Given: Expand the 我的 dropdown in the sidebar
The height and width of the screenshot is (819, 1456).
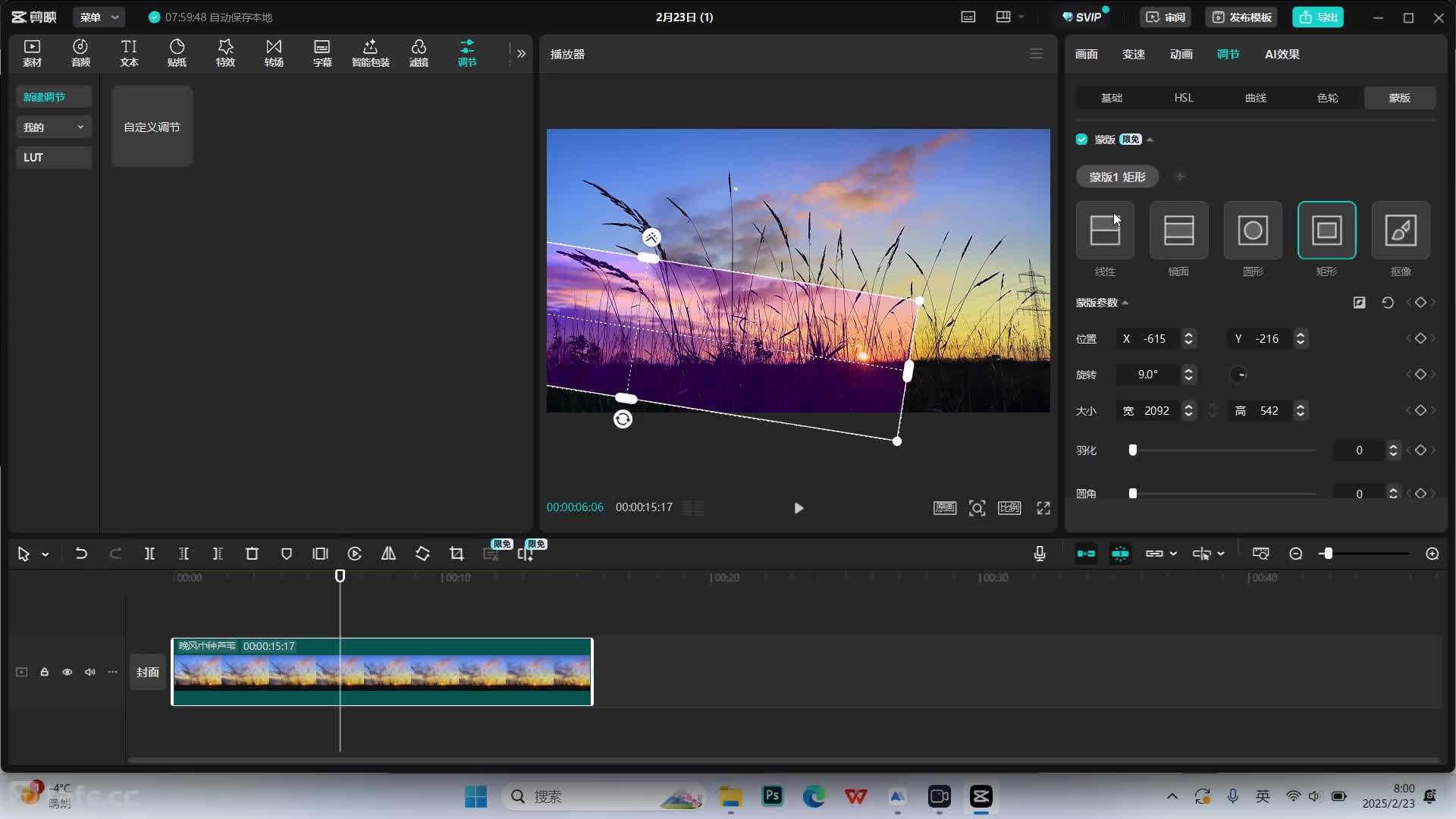Looking at the screenshot, I should (53, 127).
